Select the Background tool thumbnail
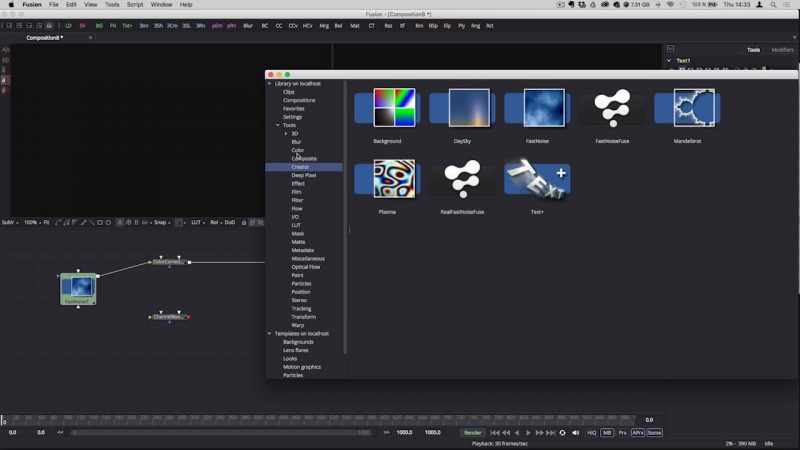The height and width of the screenshot is (450, 800). (x=387, y=108)
